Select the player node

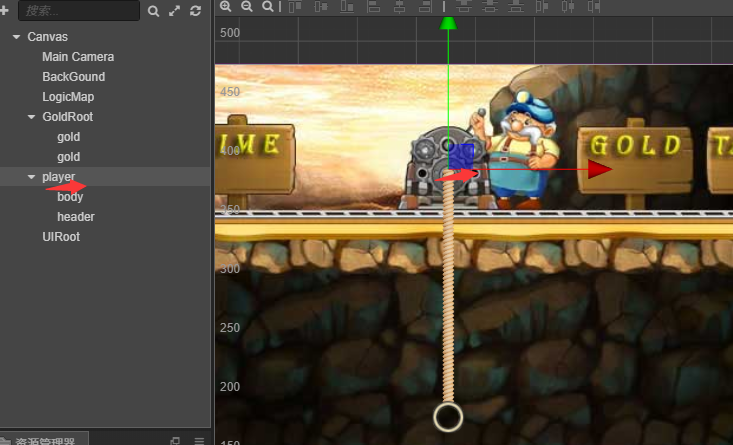(58, 177)
